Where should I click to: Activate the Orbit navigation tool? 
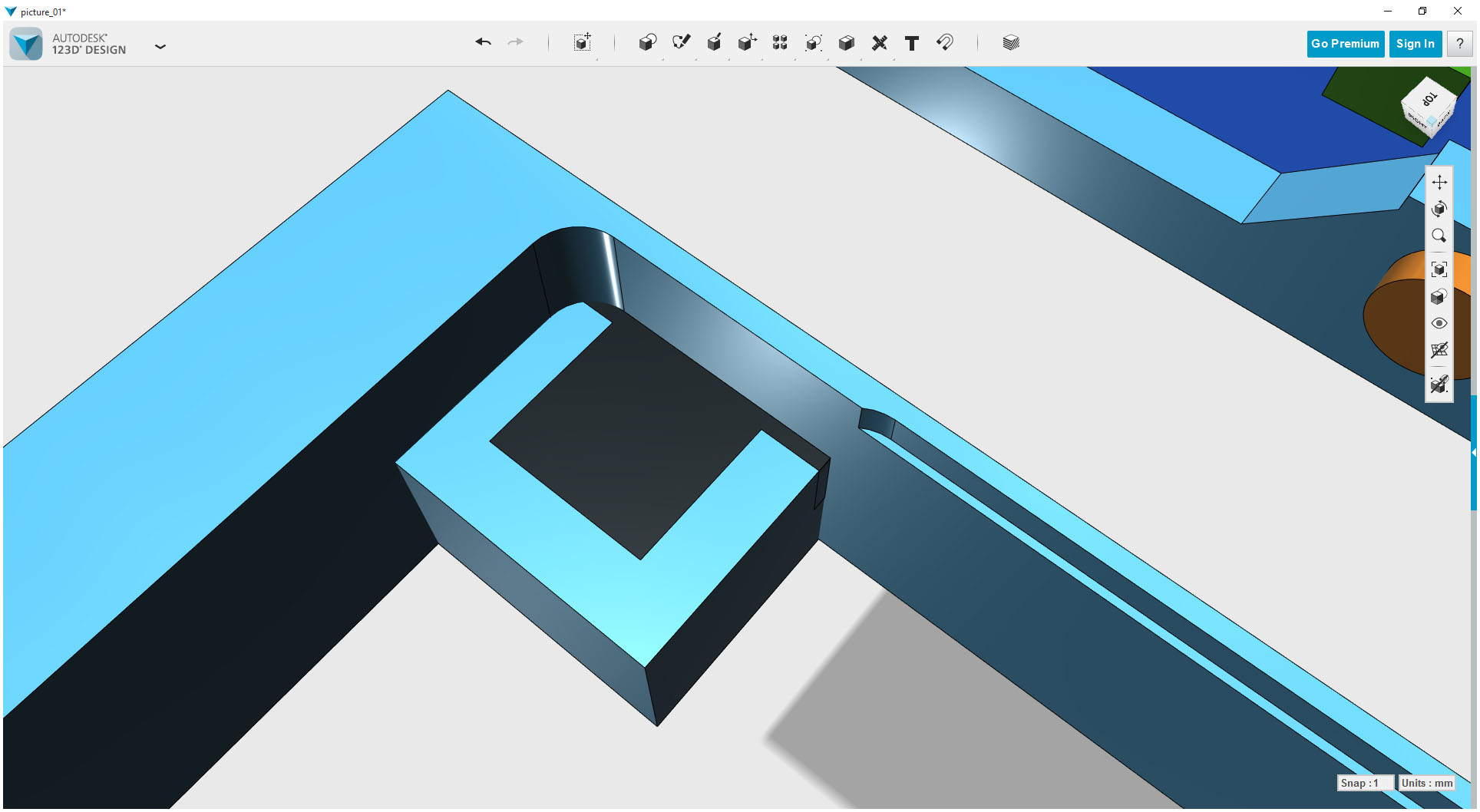pos(1439,208)
